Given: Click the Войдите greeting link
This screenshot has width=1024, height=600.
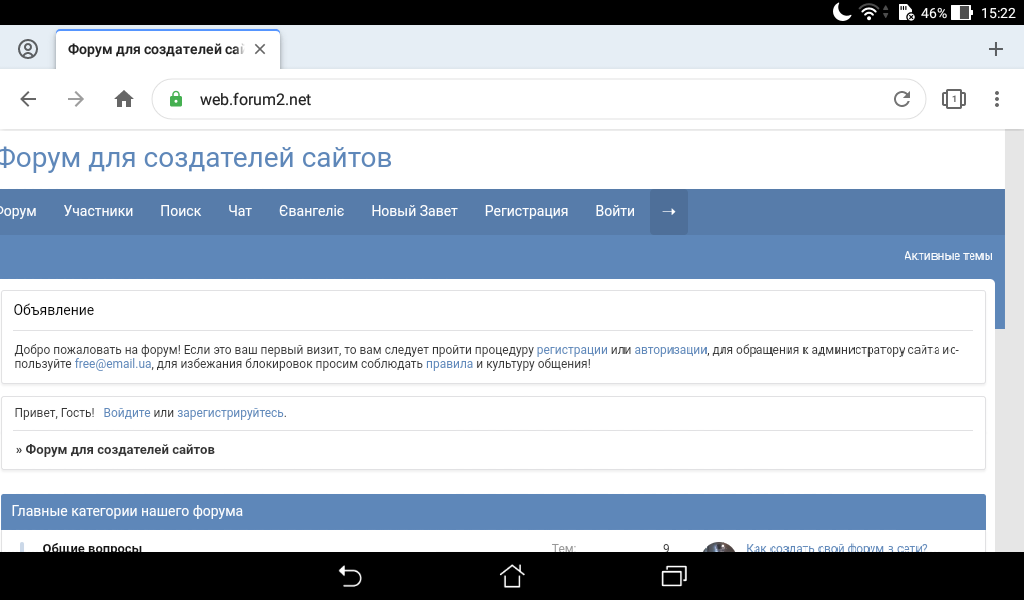Looking at the screenshot, I should point(127,413).
